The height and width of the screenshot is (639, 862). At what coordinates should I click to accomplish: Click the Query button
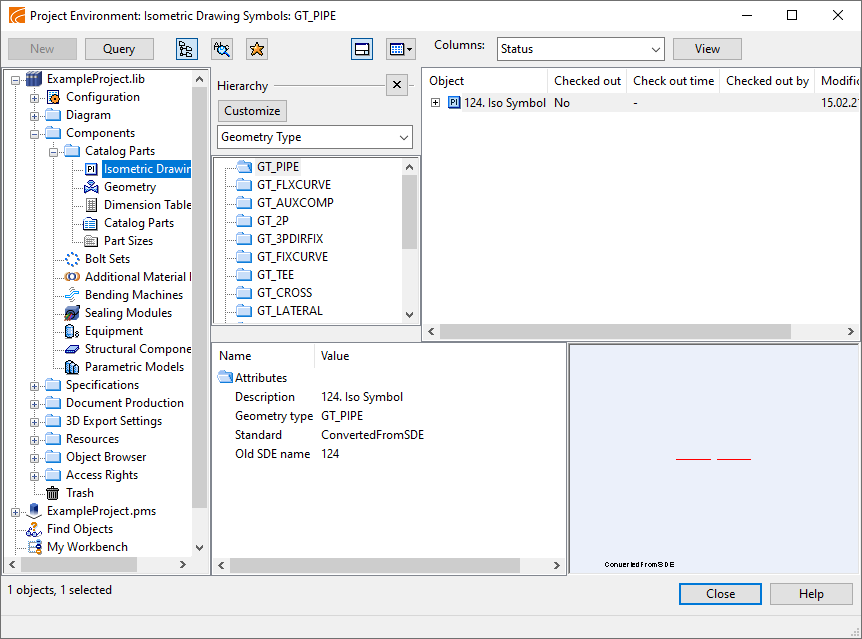click(x=119, y=49)
